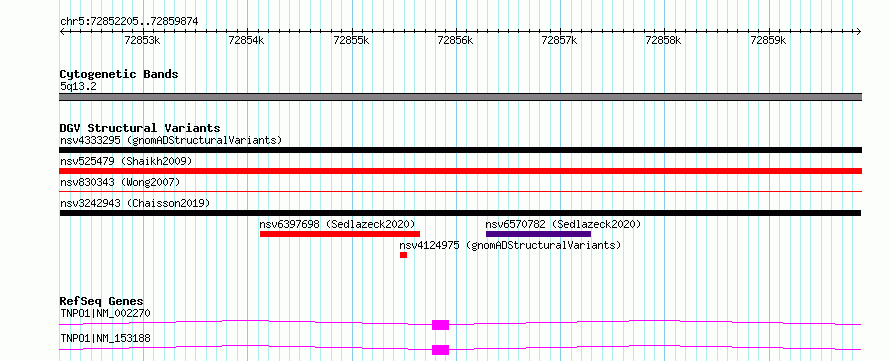The image size is (890, 361).
Task: Click the gray 5q13.2 cytogenetic band
Action: 460,97
